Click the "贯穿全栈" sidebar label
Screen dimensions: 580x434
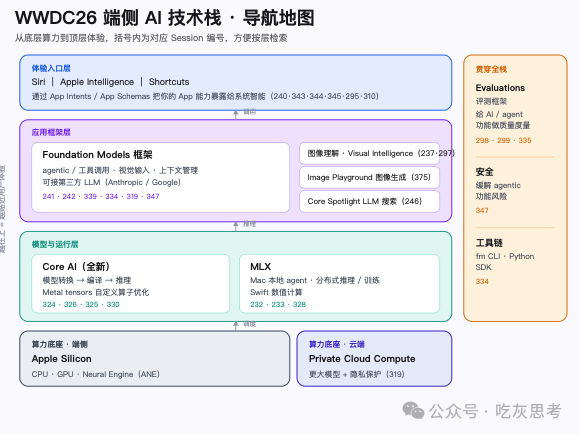[491, 69]
